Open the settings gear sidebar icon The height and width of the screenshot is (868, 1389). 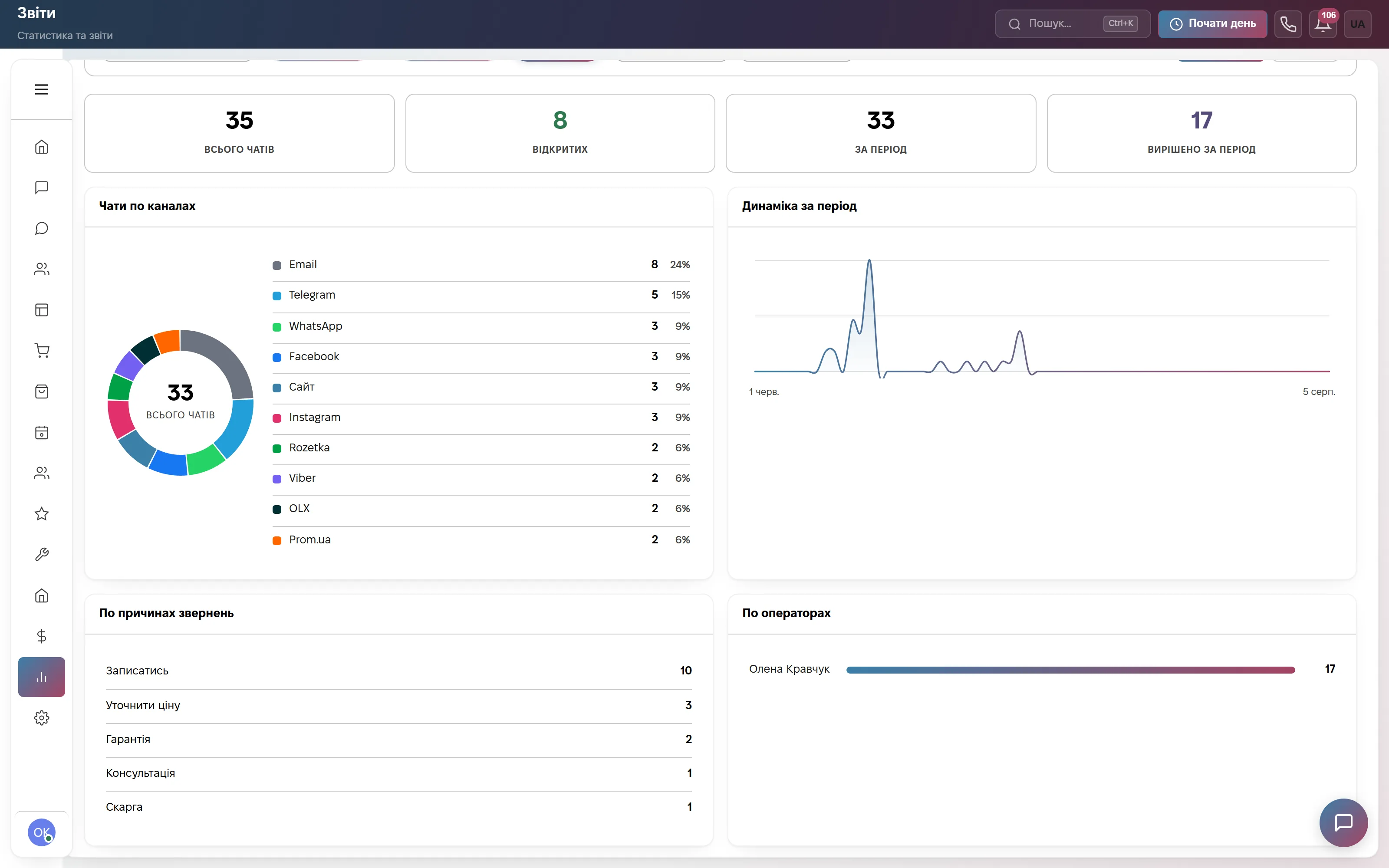pos(41,717)
